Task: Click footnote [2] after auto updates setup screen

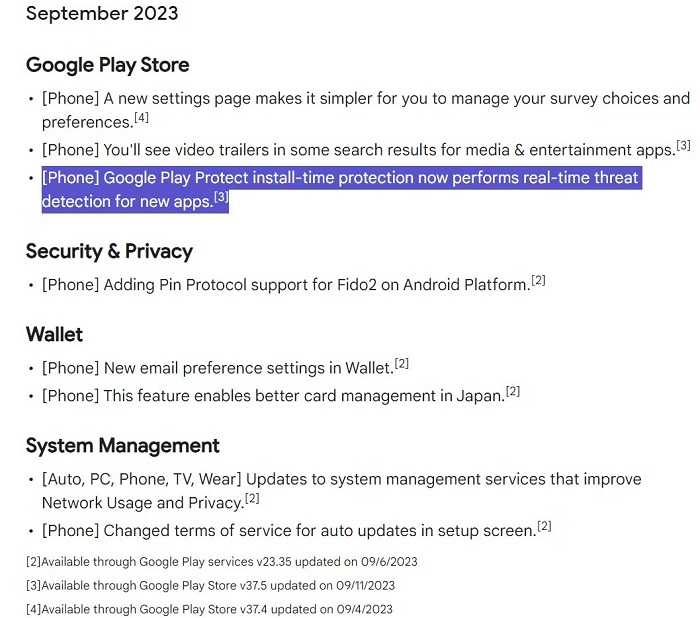Action: pyautogui.click(x=545, y=526)
